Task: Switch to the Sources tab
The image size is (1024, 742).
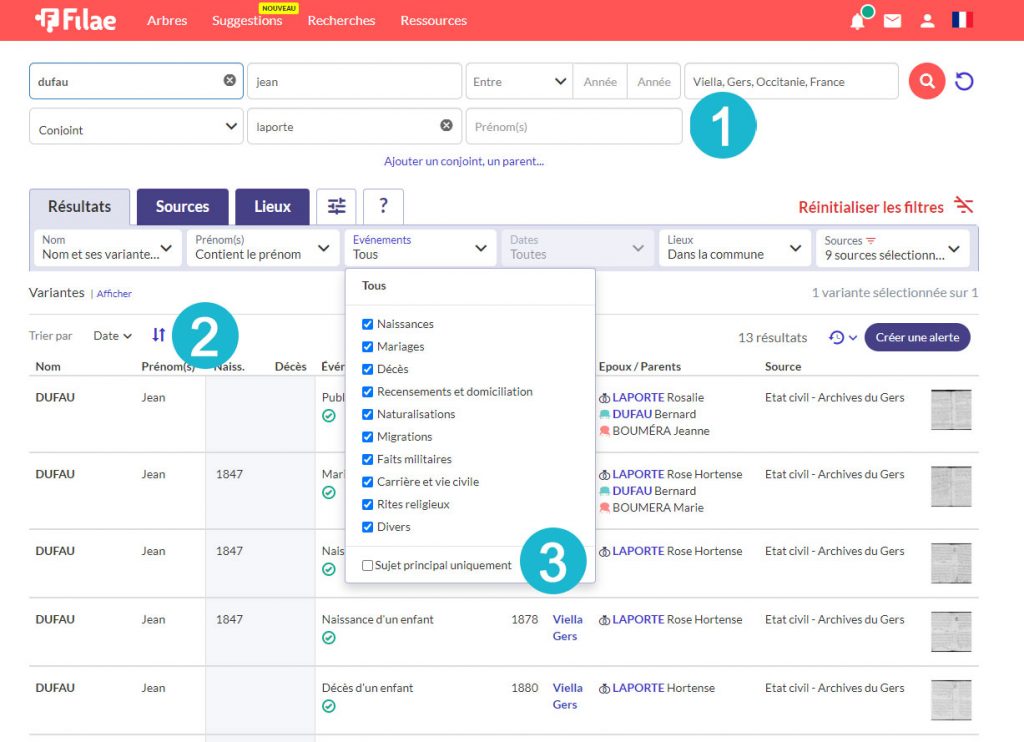Action: pyautogui.click(x=182, y=207)
